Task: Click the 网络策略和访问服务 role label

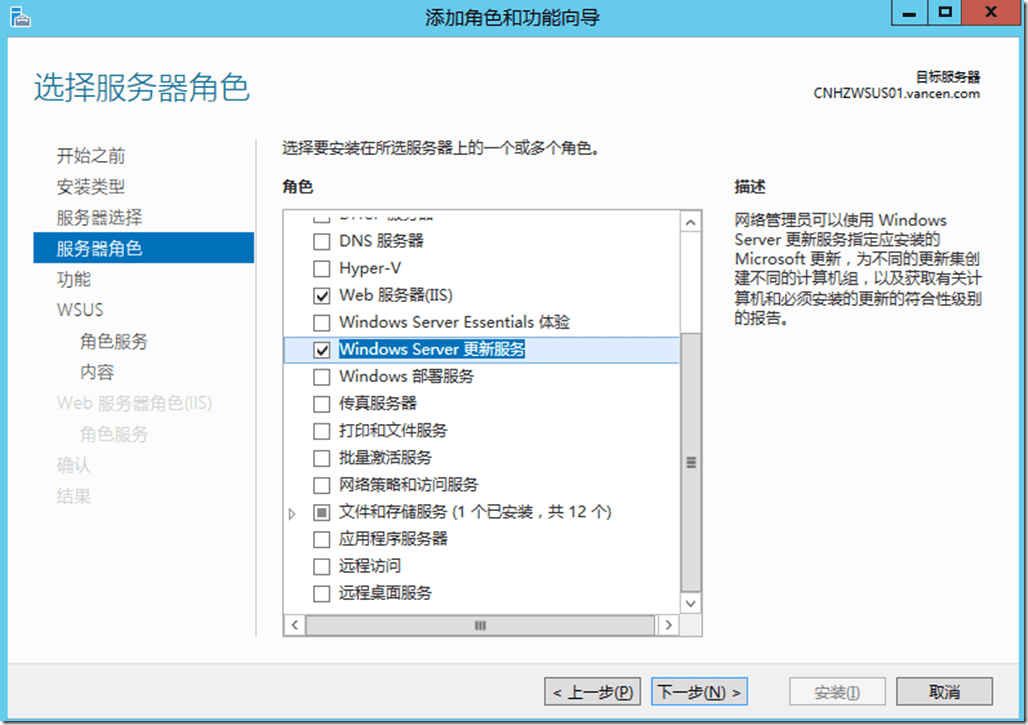Action: click(x=408, y=485)
